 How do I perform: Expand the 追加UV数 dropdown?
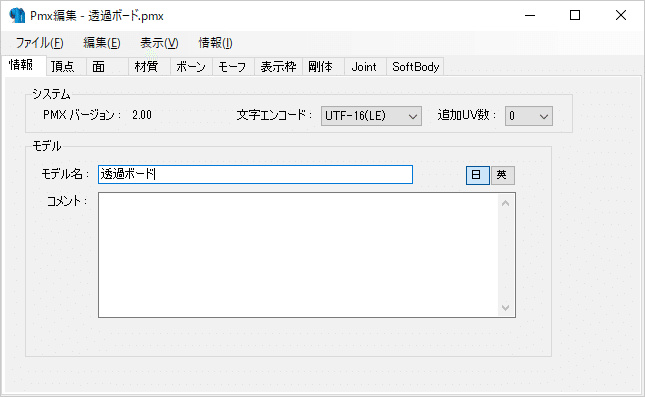pyautogui.click(x=529, y=116)
